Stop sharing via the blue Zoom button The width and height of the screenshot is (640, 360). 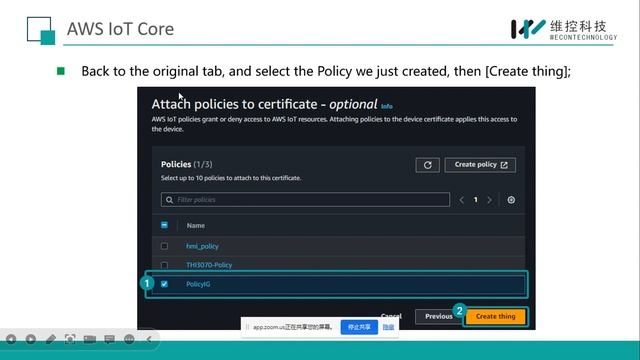tap(359, 327)
